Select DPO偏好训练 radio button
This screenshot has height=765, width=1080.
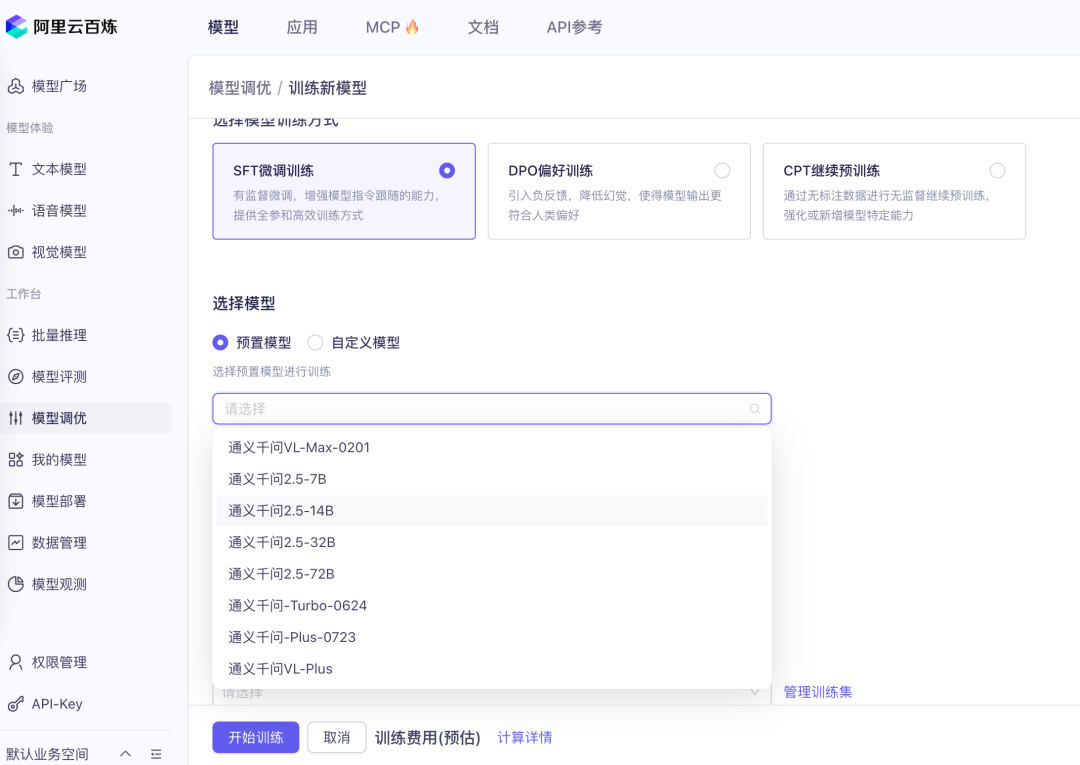click(722, 170)
